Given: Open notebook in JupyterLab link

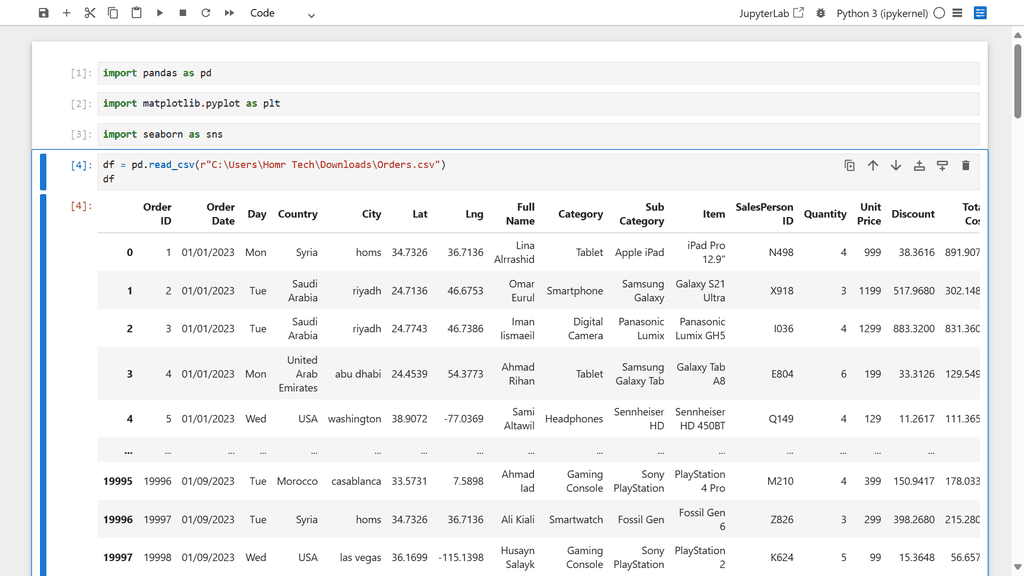Looking at the screenshot, I should [x=771, y=13].
